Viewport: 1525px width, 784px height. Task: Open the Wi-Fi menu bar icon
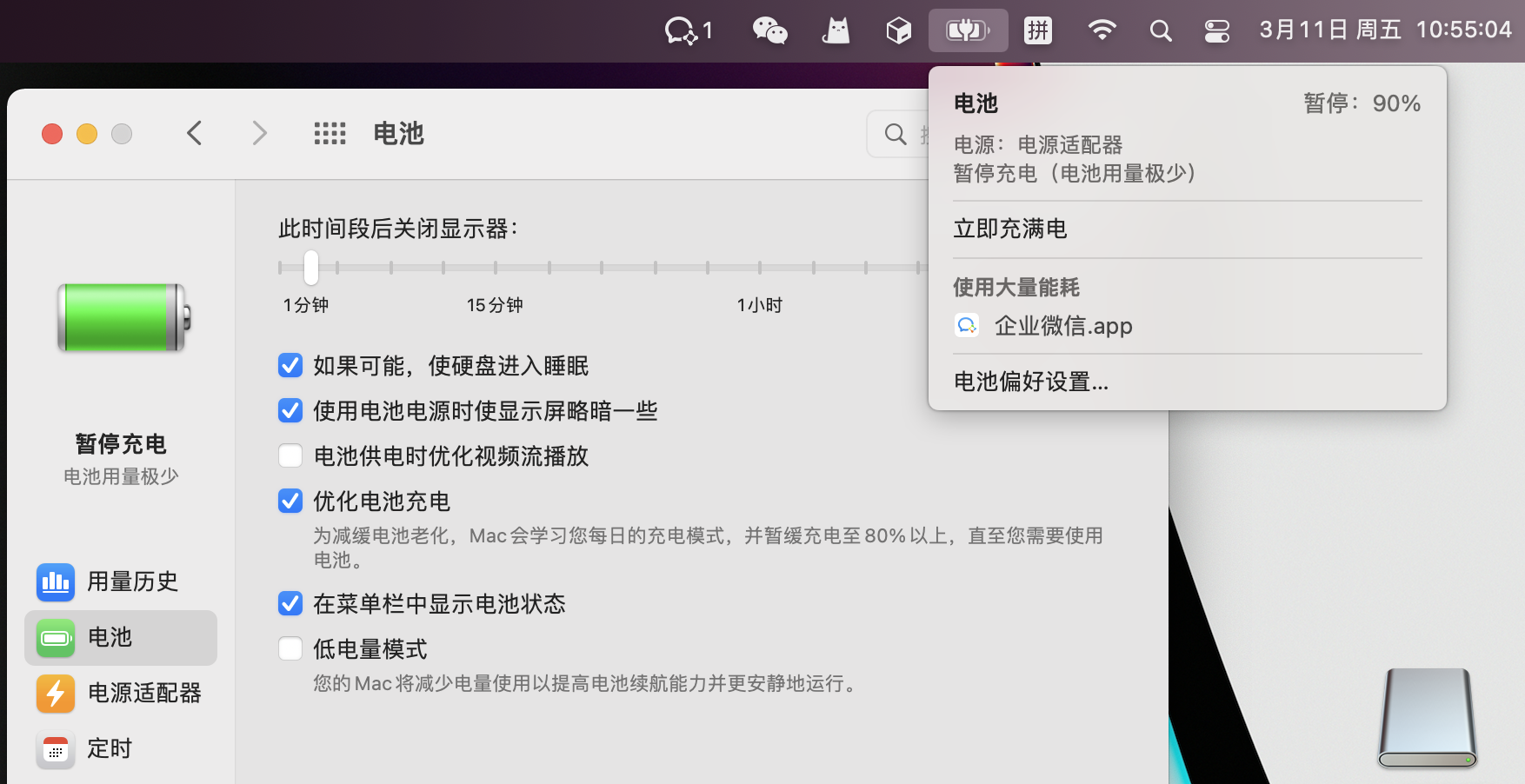1102,30
